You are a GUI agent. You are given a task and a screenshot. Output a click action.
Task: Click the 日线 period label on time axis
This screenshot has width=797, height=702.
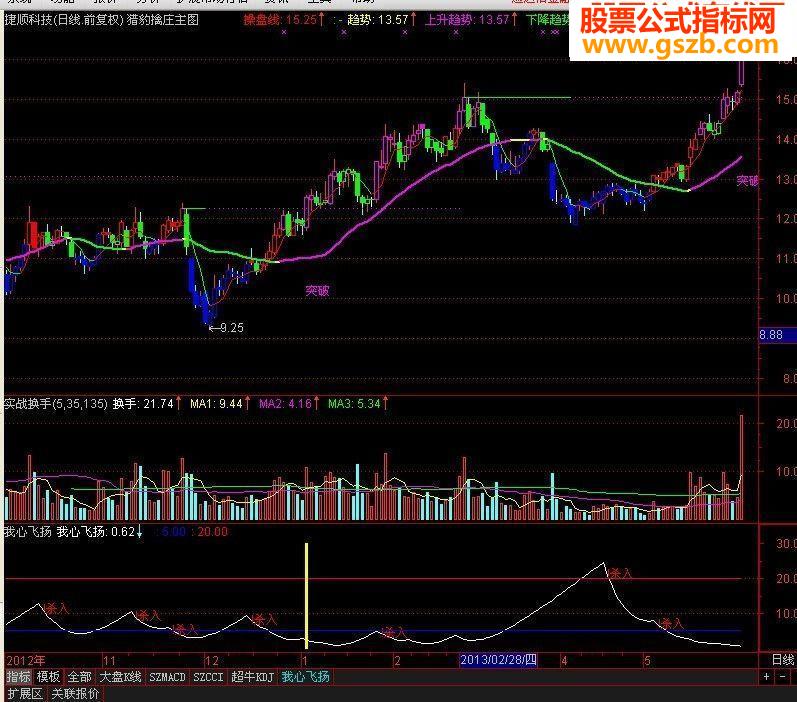(x=782, y=660)
